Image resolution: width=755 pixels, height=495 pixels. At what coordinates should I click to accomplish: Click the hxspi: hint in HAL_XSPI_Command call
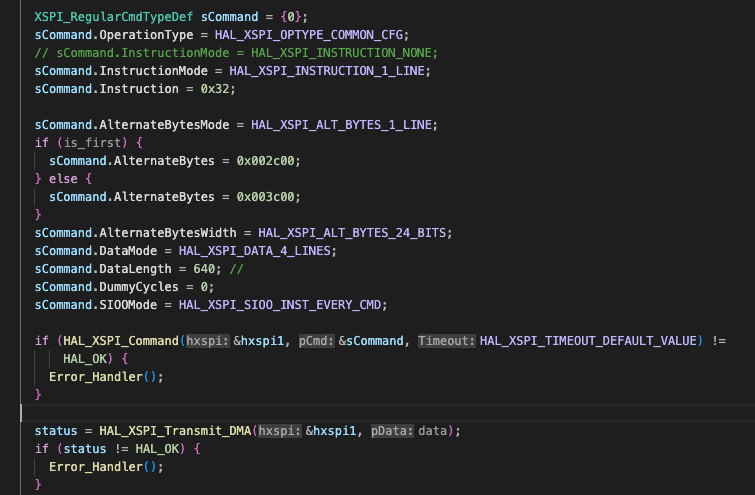click(x=208, y=341)
